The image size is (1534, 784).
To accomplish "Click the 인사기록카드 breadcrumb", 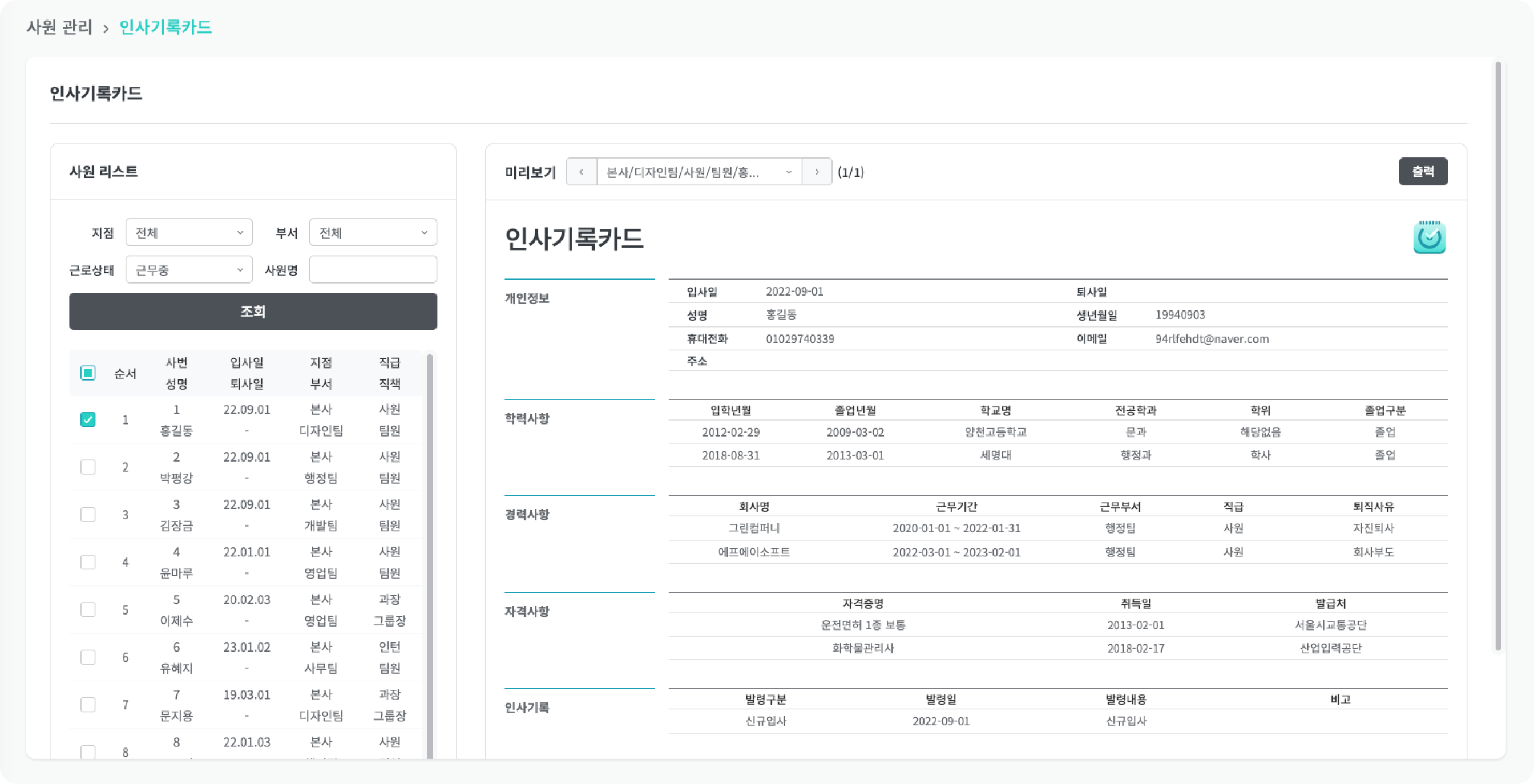I will (x=165, y=27).
